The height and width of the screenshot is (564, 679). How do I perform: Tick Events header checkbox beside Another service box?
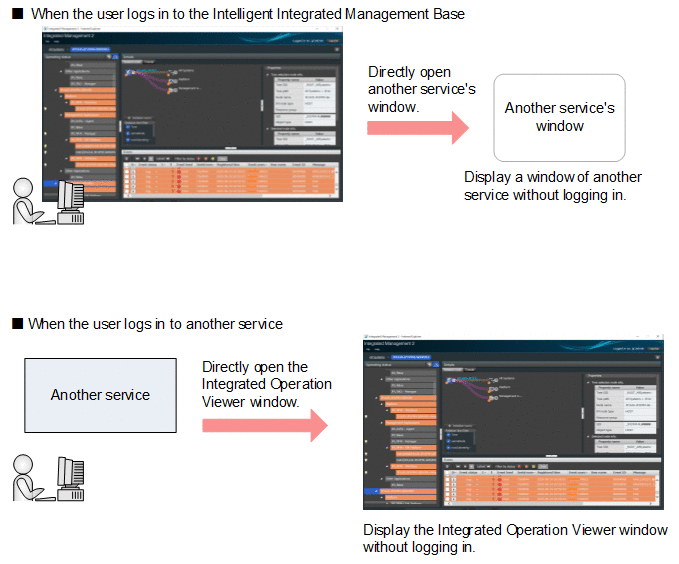tap(447, 473)
